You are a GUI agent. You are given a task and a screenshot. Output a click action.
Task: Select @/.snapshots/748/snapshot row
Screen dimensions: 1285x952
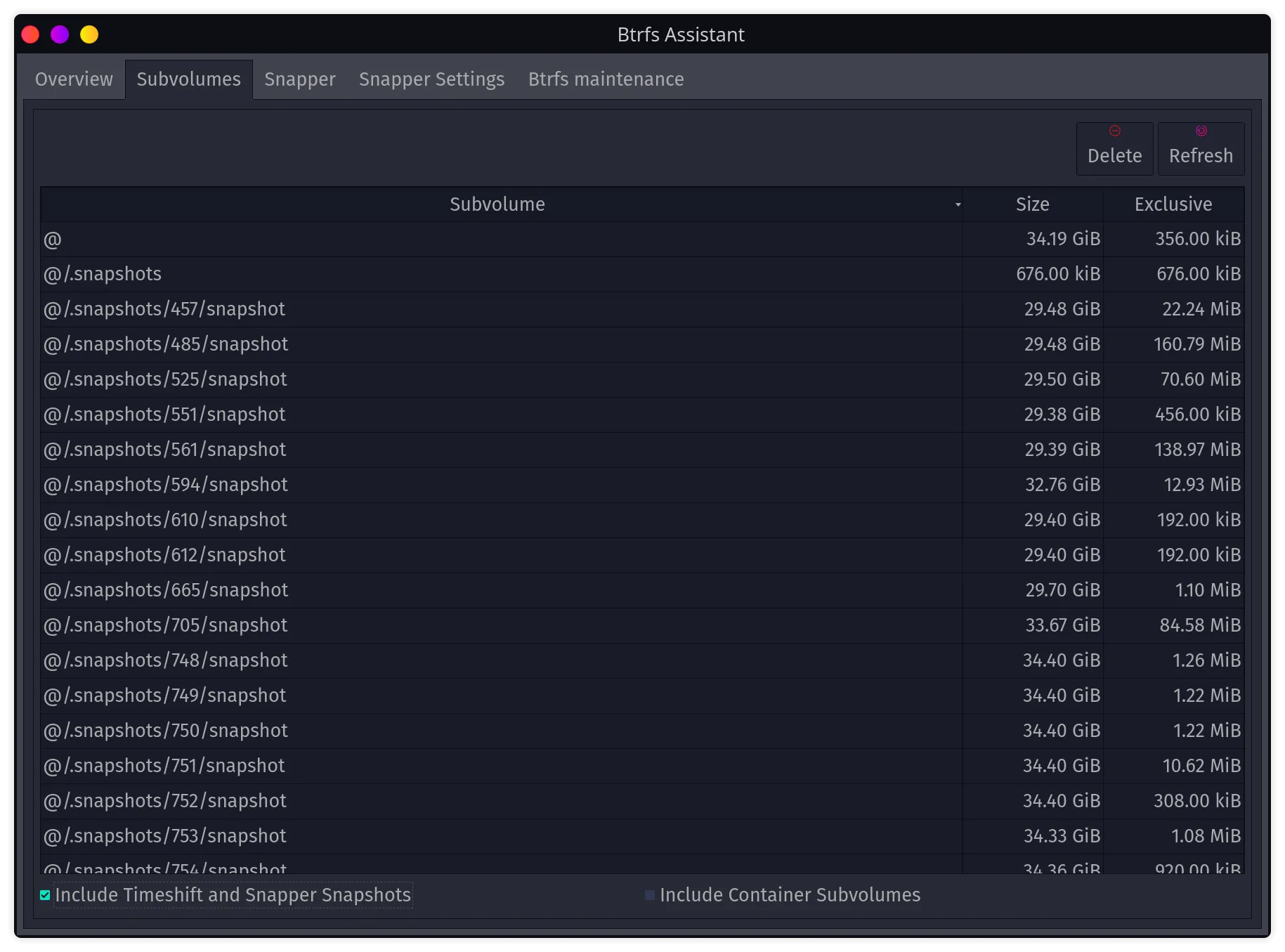(x=642, y=661)
